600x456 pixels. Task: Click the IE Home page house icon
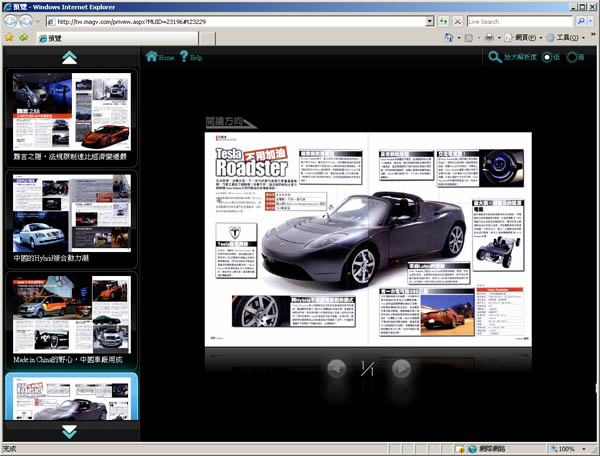point(449,37)
